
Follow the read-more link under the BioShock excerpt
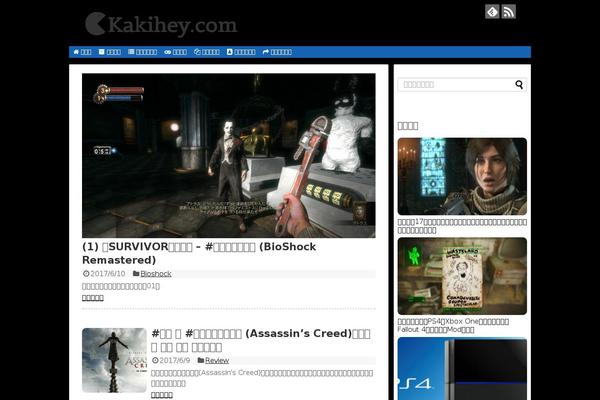[93, 298]
